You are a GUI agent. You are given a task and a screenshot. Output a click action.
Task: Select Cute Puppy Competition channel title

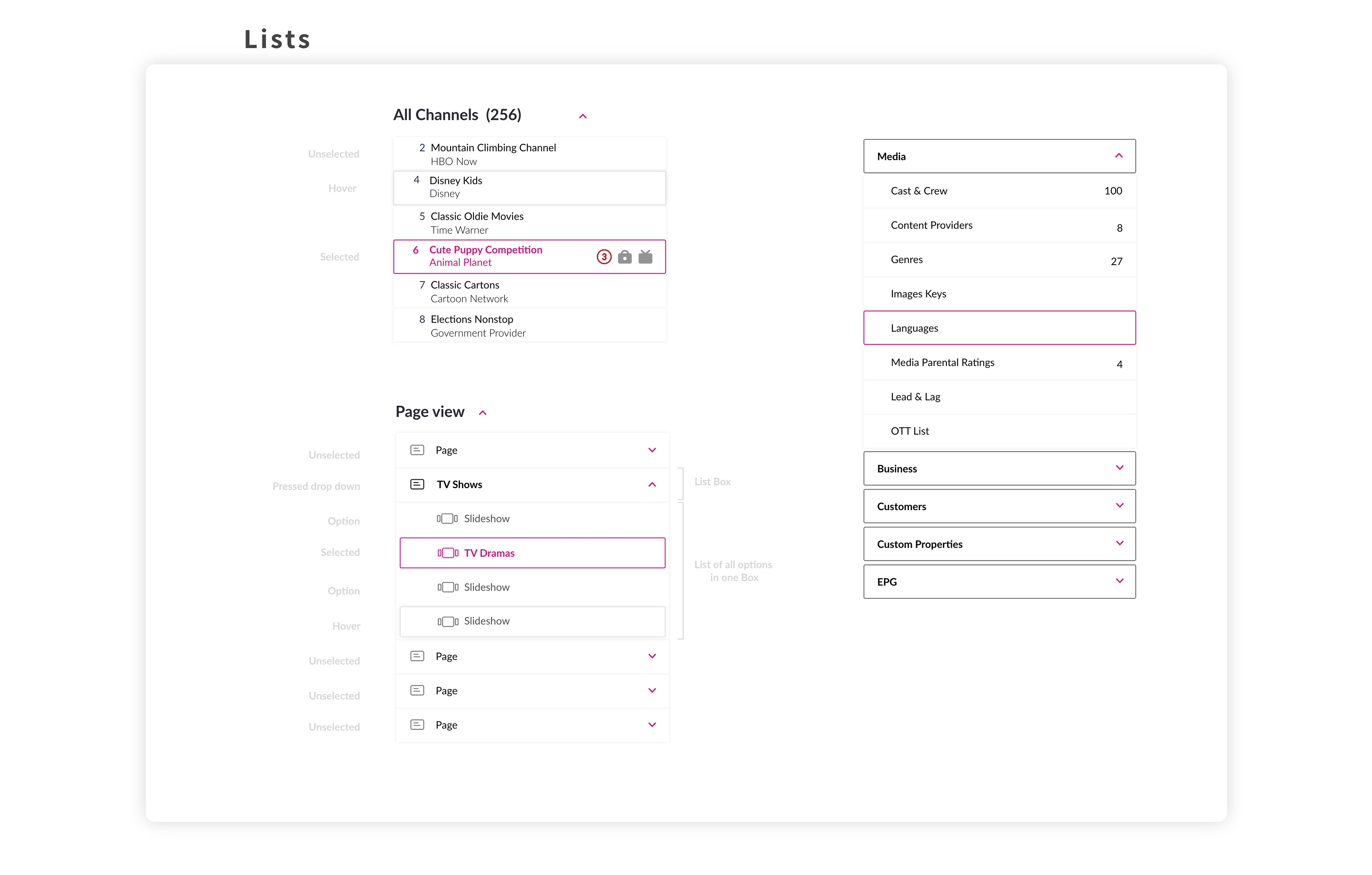click(486, 250)
